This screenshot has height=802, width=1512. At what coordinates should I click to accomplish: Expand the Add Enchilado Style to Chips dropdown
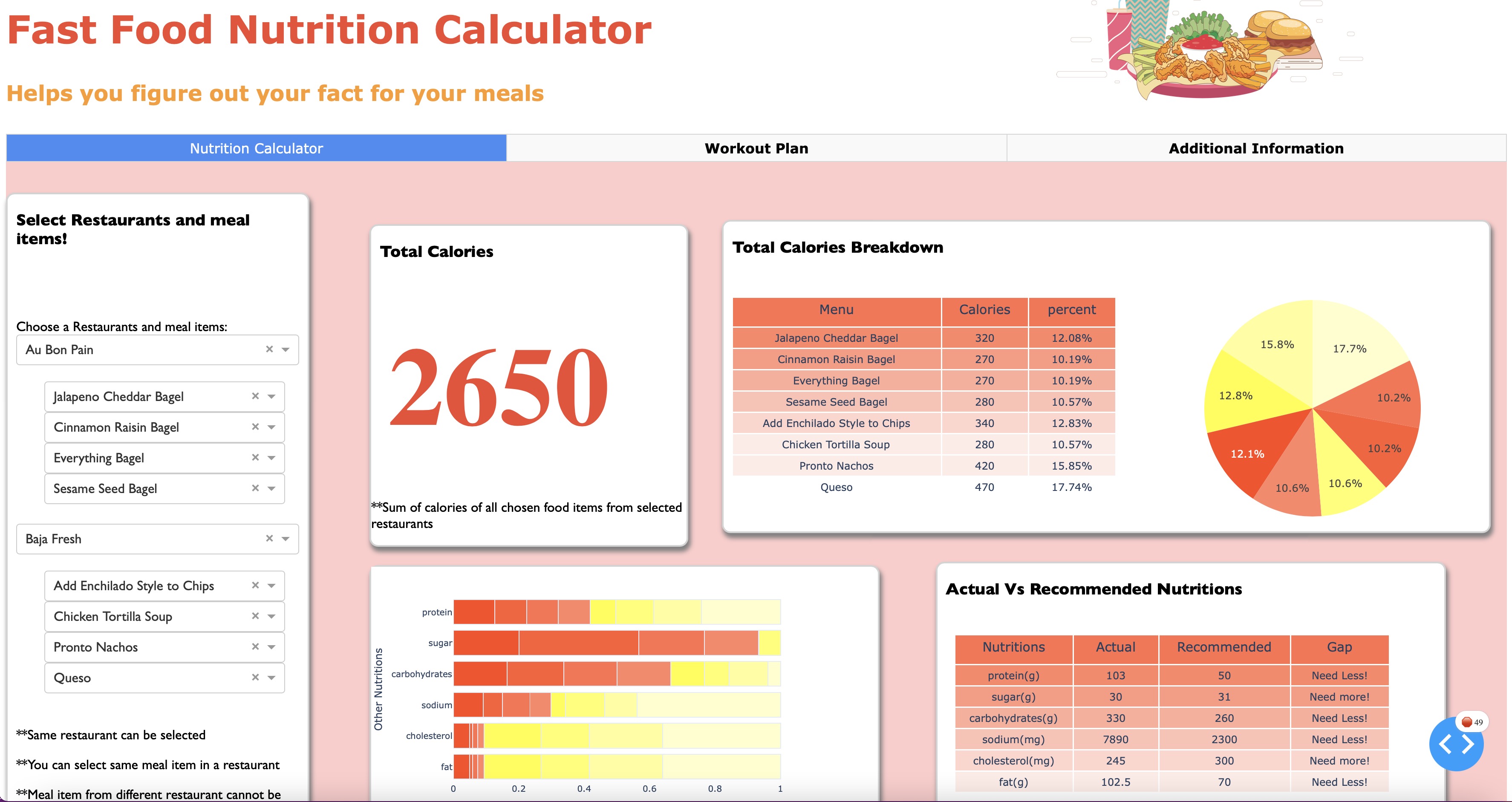pyautogui.click(x=271, y=586)
